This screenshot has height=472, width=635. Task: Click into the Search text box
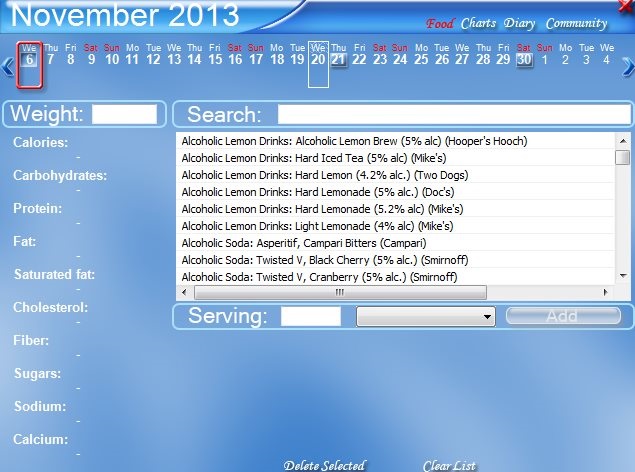454,114
